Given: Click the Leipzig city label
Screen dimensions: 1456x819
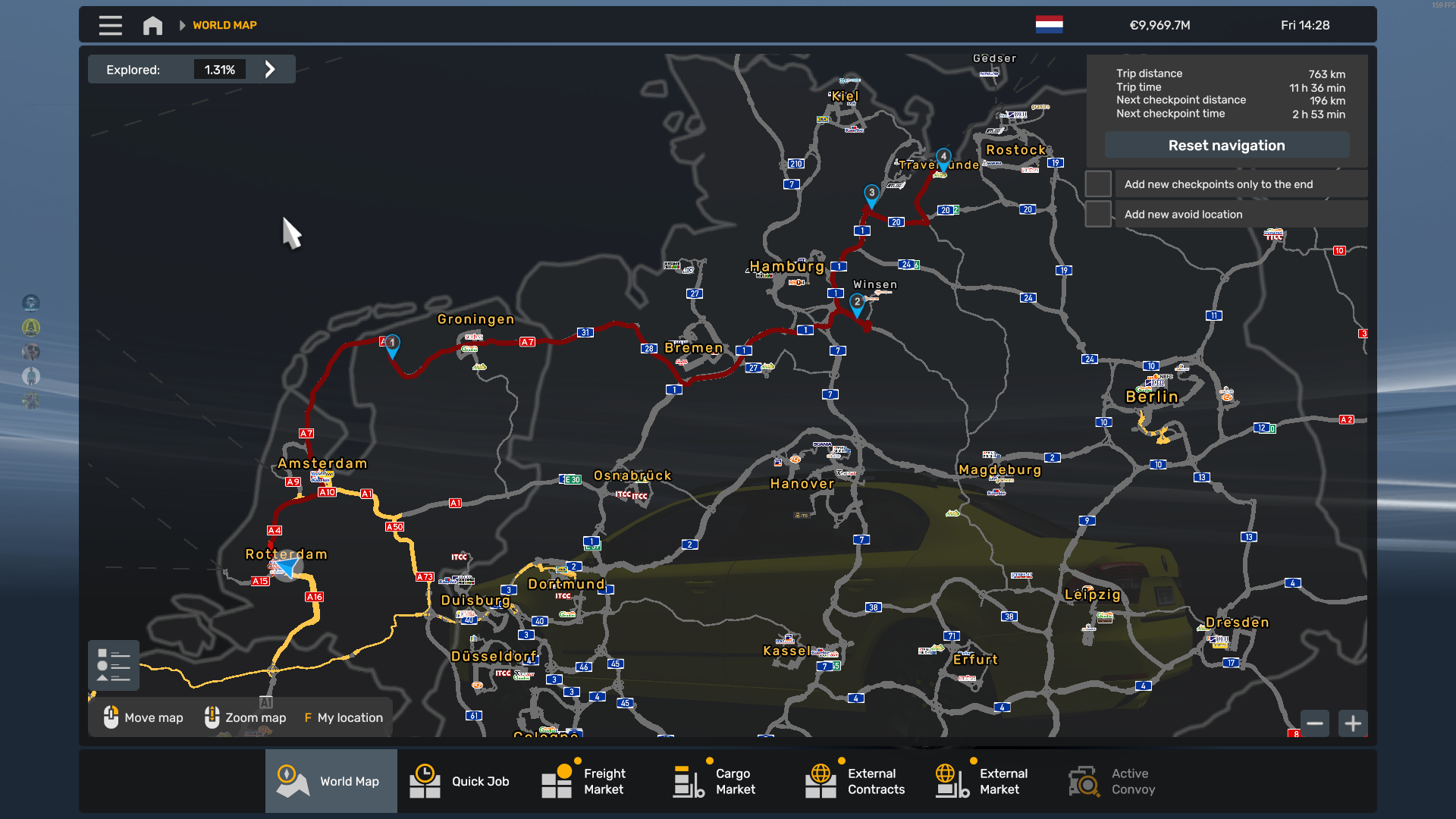Looking at the screenshot, I should coord(1092,595).
